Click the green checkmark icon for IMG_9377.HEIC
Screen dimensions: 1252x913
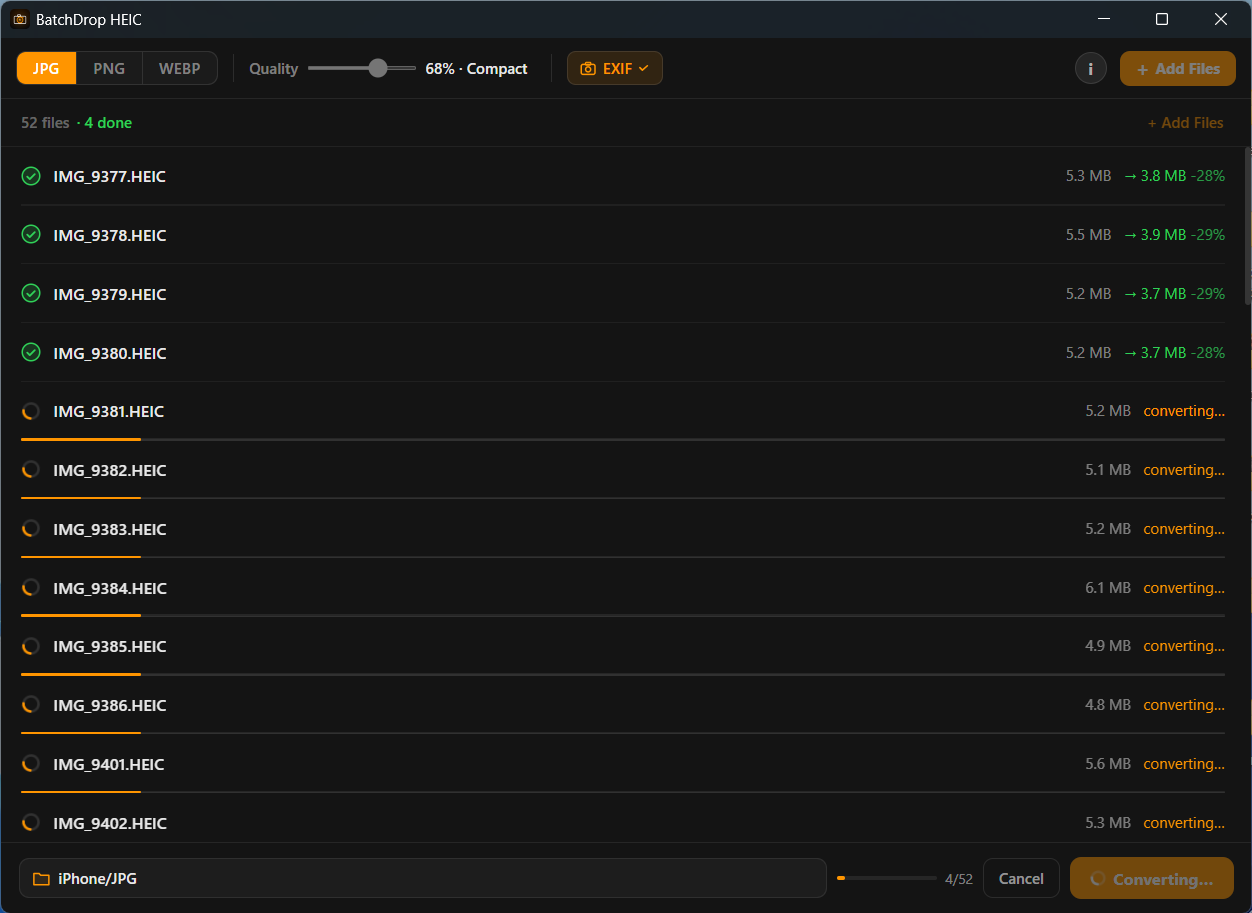point(31,176)
